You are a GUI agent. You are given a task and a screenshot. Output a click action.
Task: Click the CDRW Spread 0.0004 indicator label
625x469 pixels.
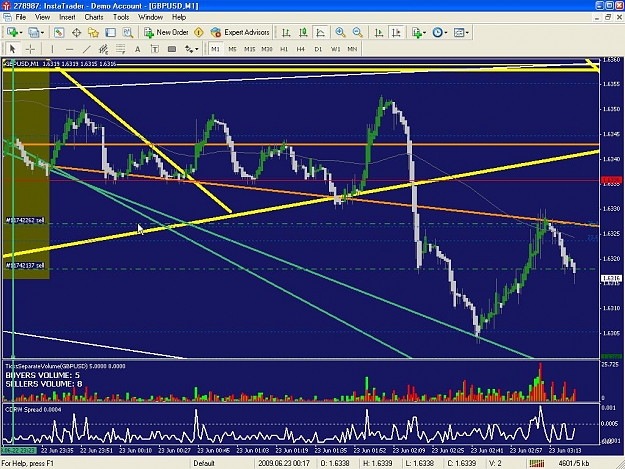[x=33, y=410]
